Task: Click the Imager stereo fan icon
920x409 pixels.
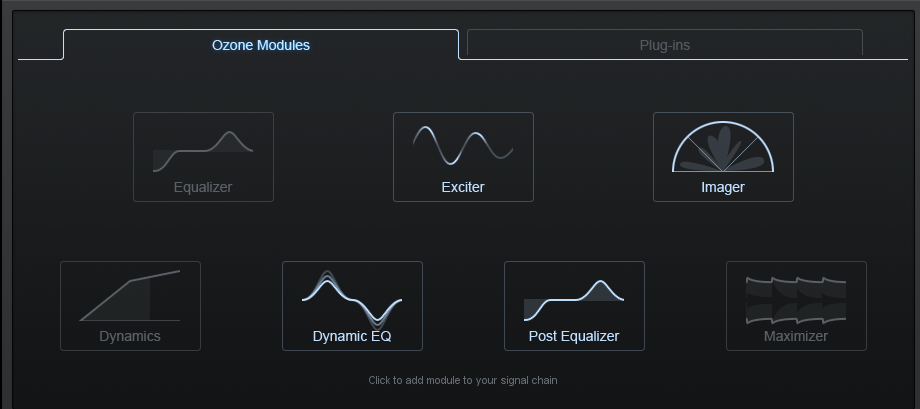Action: click(723, 149)
